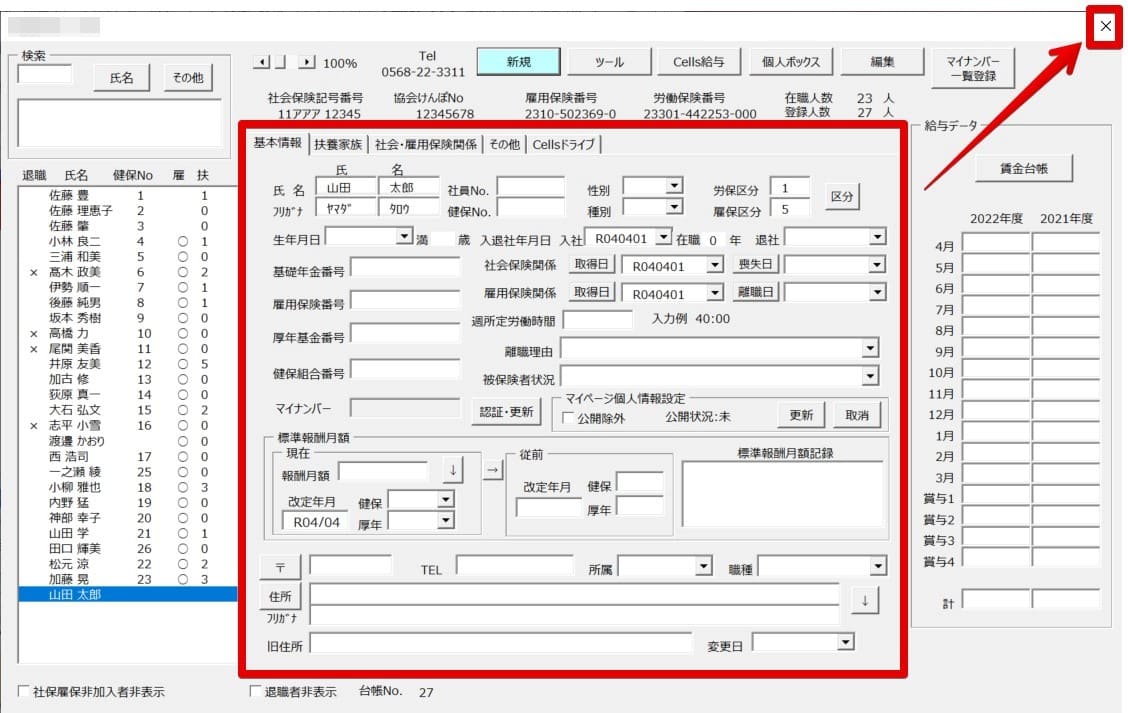Click the 住所 button

281,596
